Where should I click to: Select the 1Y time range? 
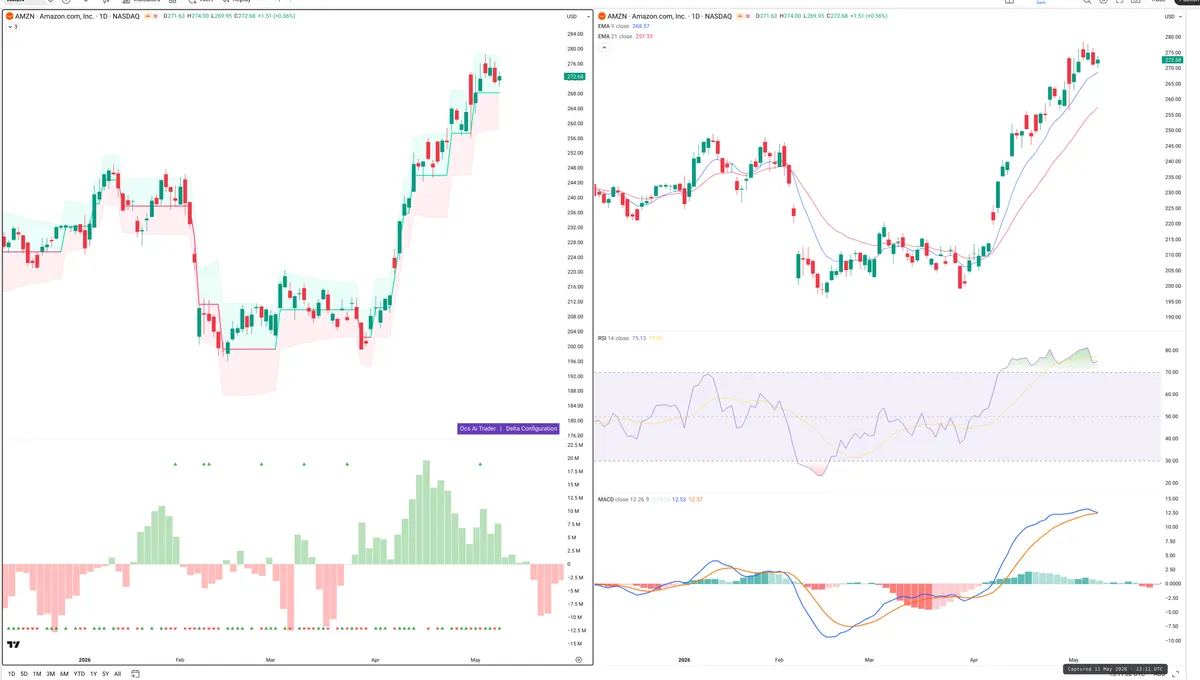pyautogui.click(x=93, y=674)
